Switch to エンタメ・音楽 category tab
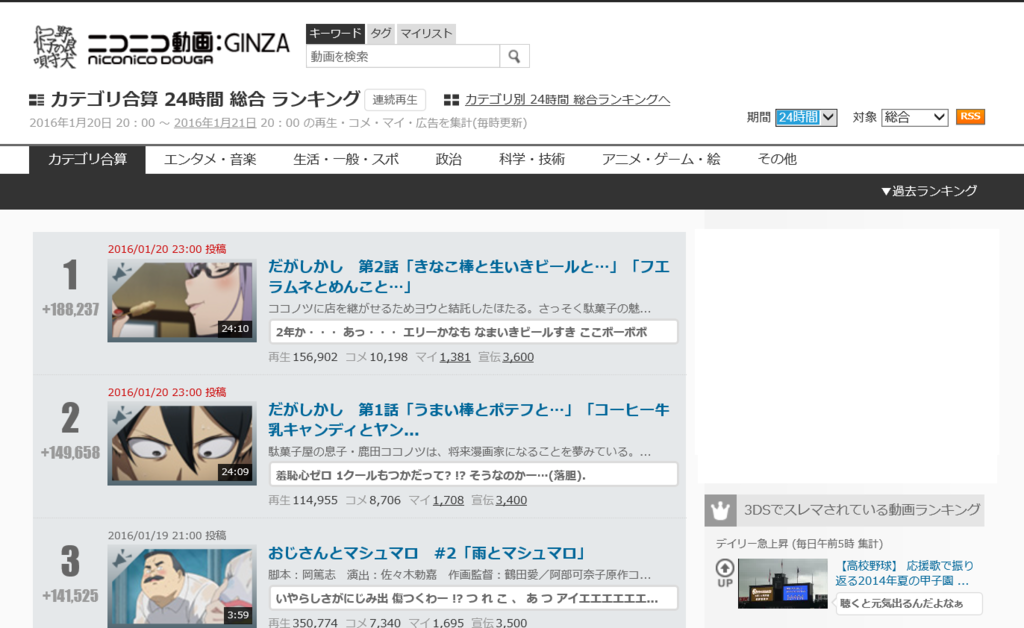The image size is (1024, 628). click(x=210, y=159)
